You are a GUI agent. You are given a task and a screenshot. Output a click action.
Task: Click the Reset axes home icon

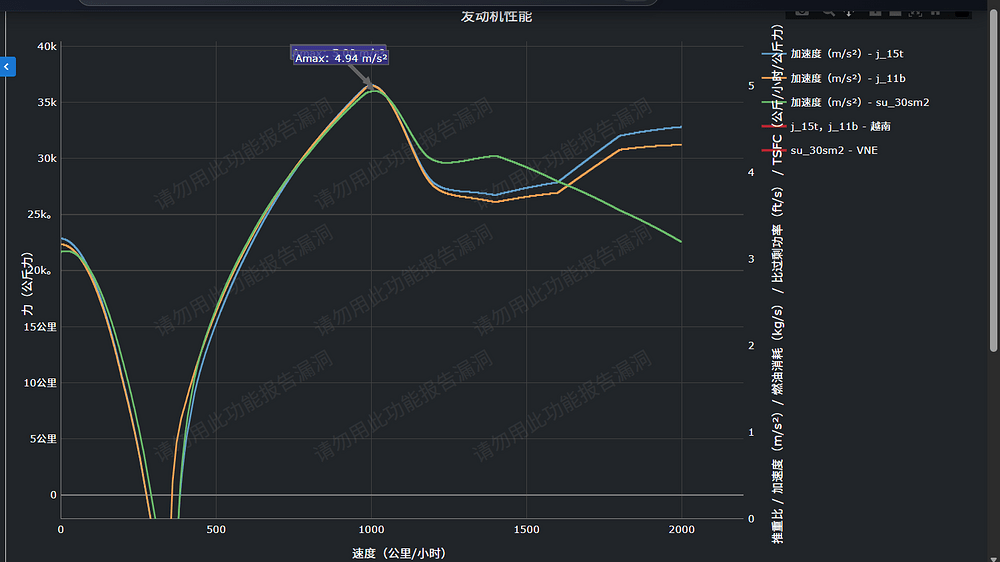coord(935,11)
